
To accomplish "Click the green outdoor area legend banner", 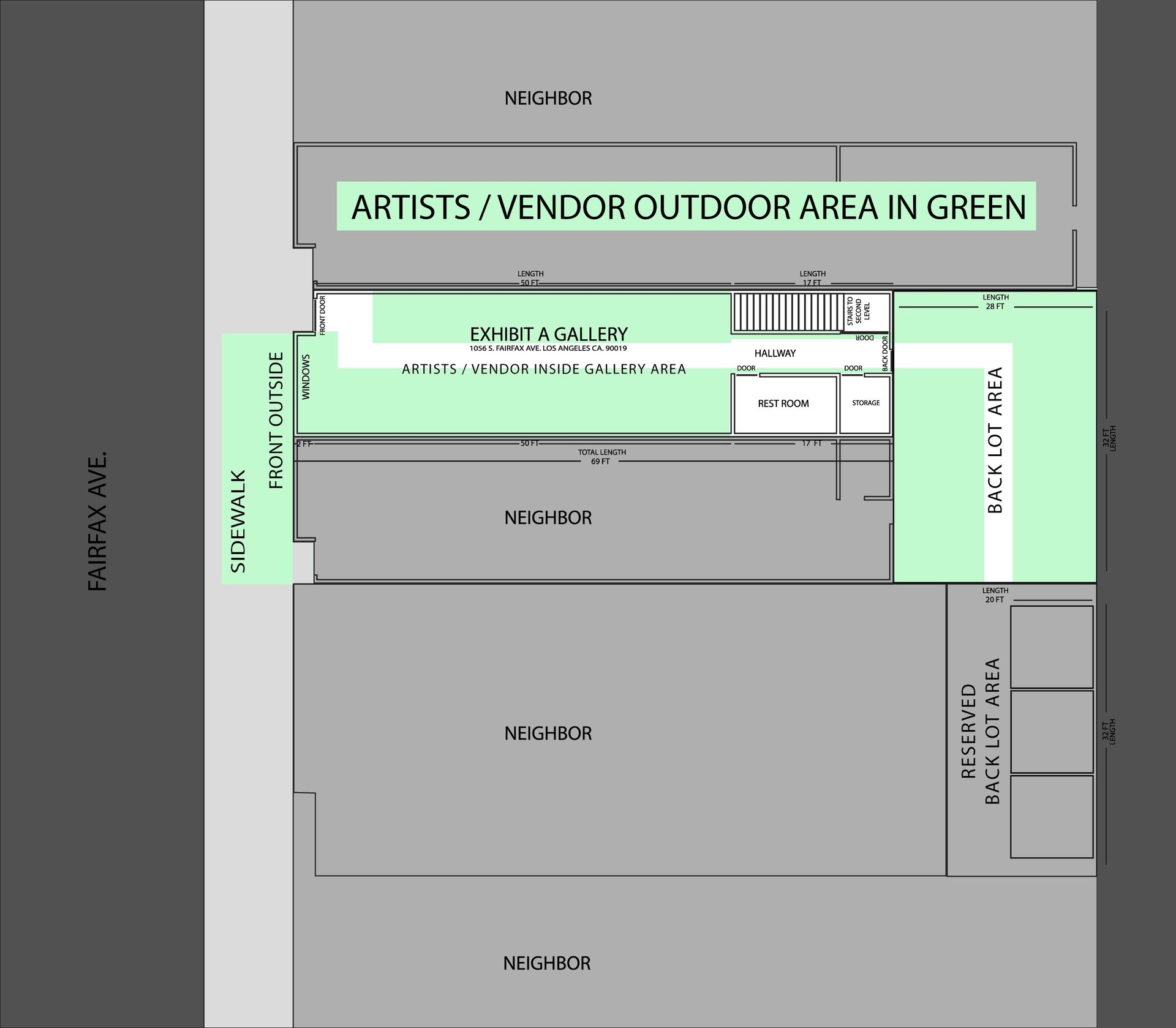I will (x=686, y=206).
